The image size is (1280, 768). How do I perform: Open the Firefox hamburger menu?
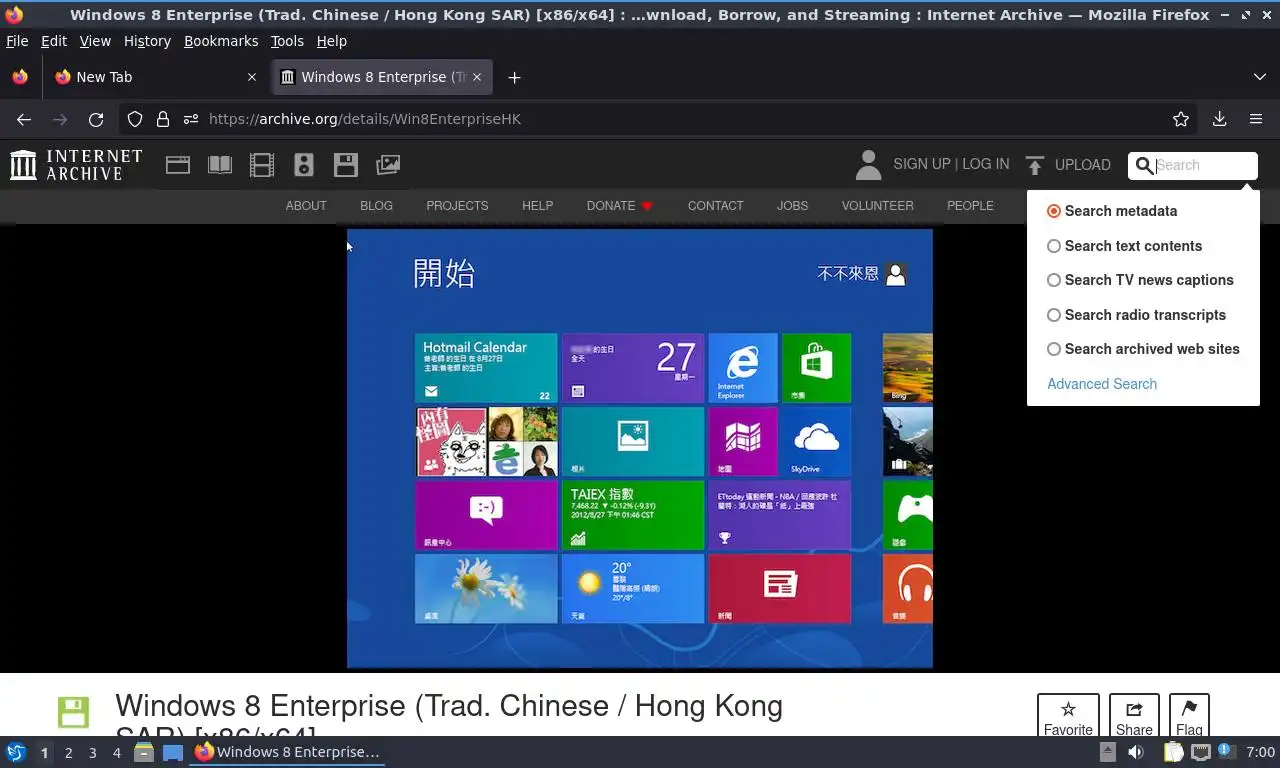click(x=1256, y=119)
